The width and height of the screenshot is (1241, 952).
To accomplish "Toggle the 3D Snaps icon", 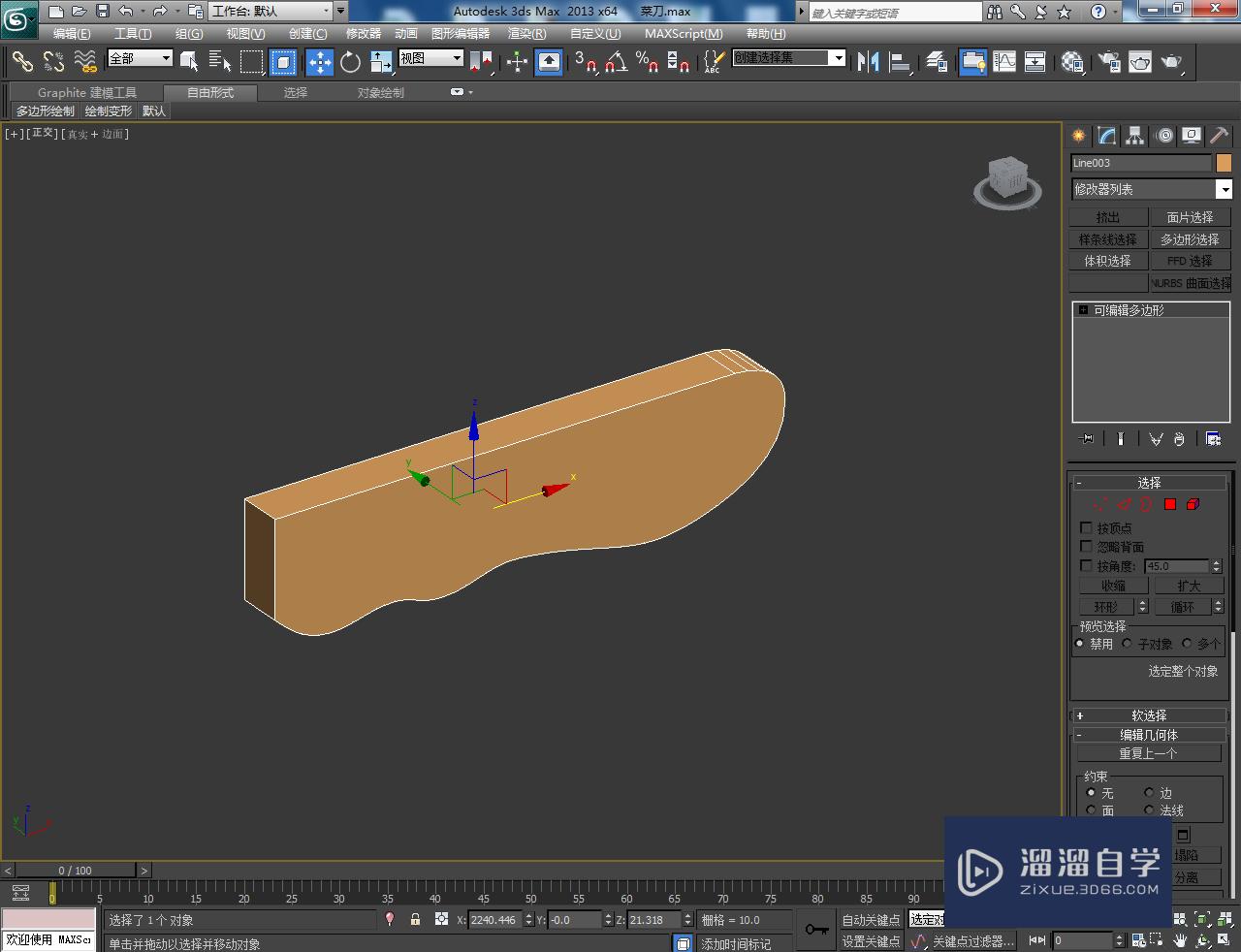I will tap(585, 62).
